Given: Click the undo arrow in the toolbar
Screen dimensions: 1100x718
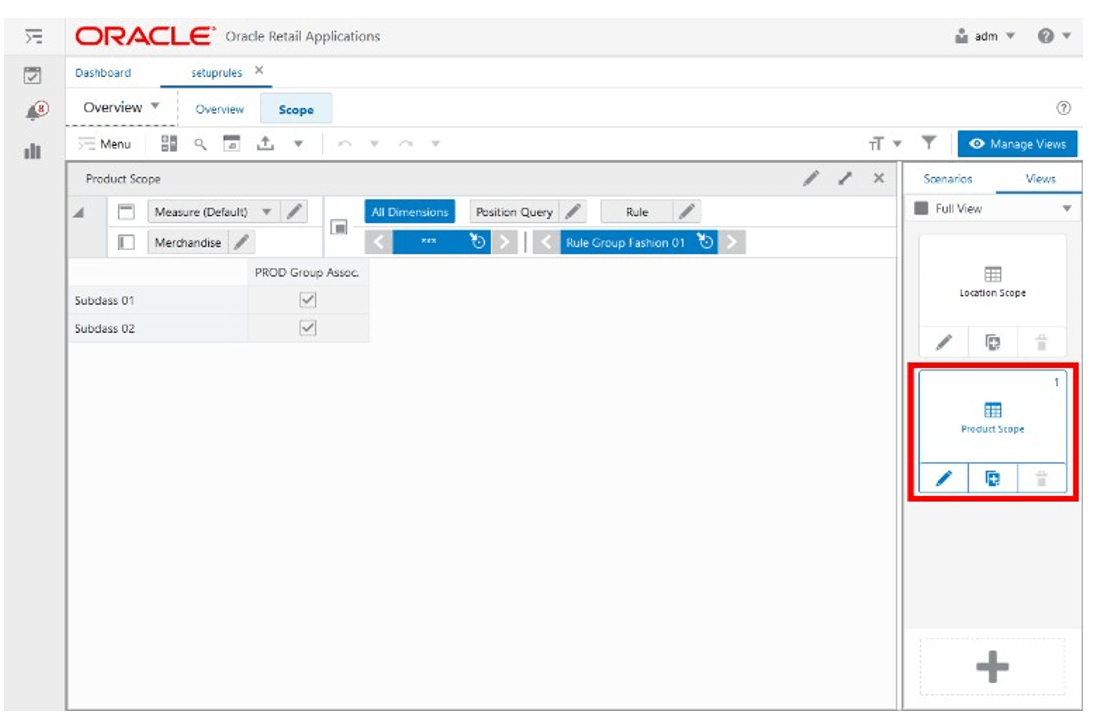Looking at the screenshot, I should tap(344, 143).
